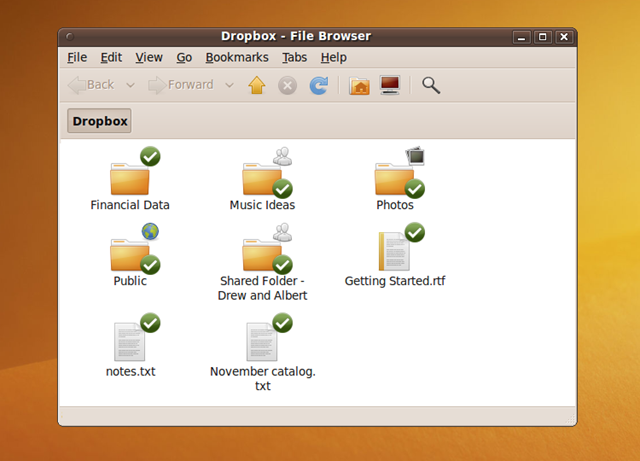This screenshot has width=640, height=461.
Task: Click the Music Ideas label
Action: (x=262, y=205)
